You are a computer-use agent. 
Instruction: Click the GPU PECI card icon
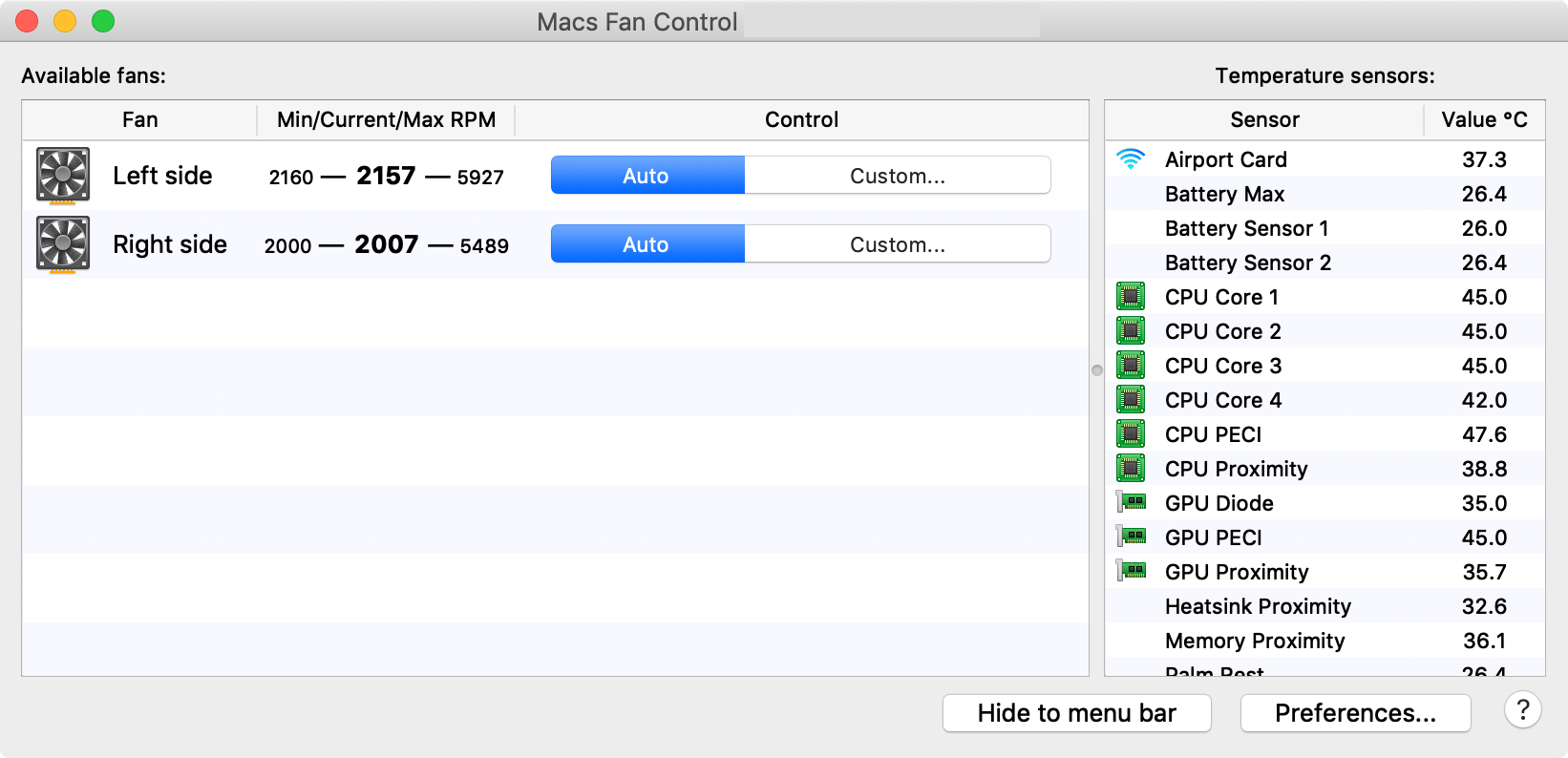click(x=1131, y=537)
